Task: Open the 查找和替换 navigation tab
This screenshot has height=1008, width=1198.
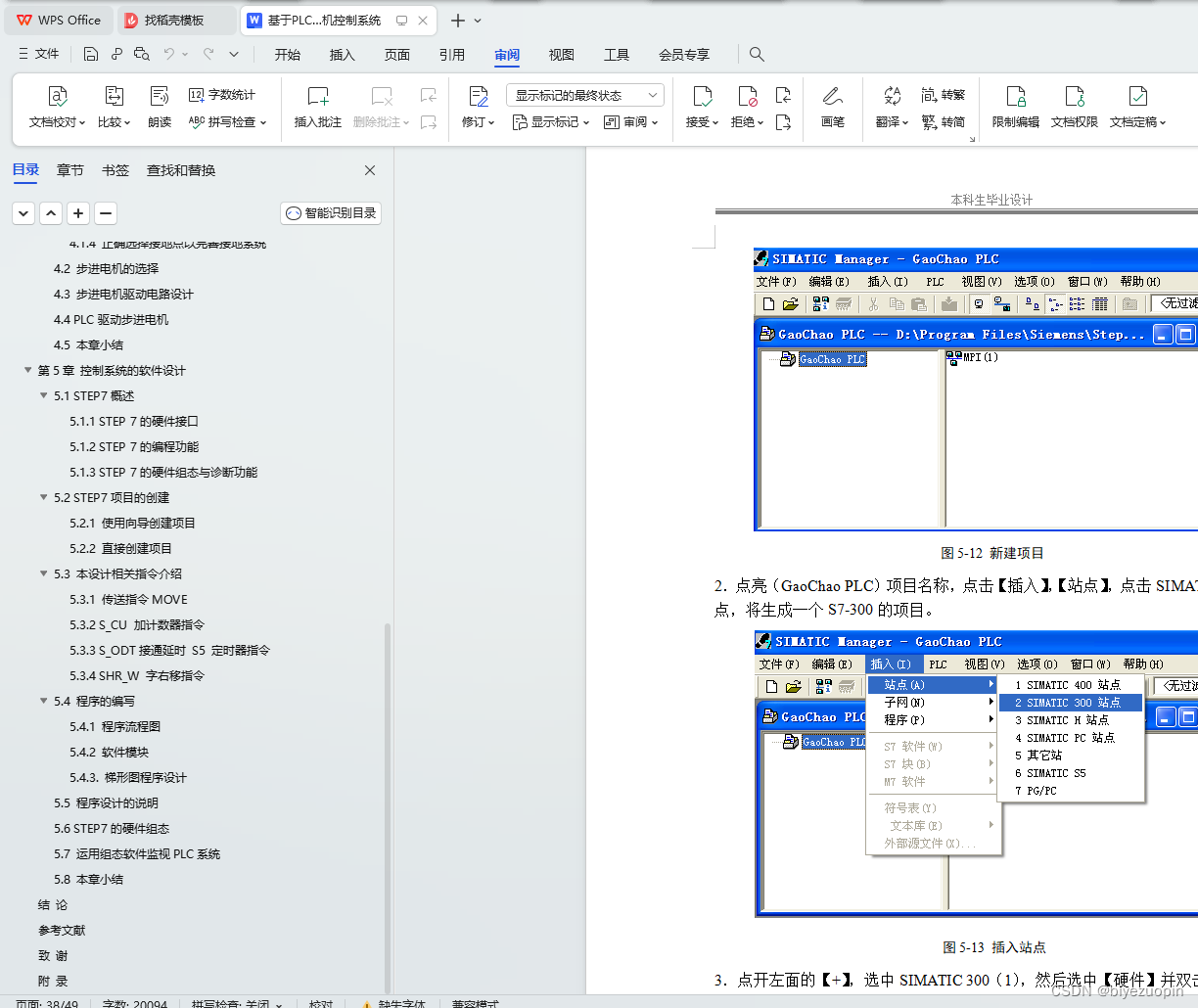Action: point(181,170)
